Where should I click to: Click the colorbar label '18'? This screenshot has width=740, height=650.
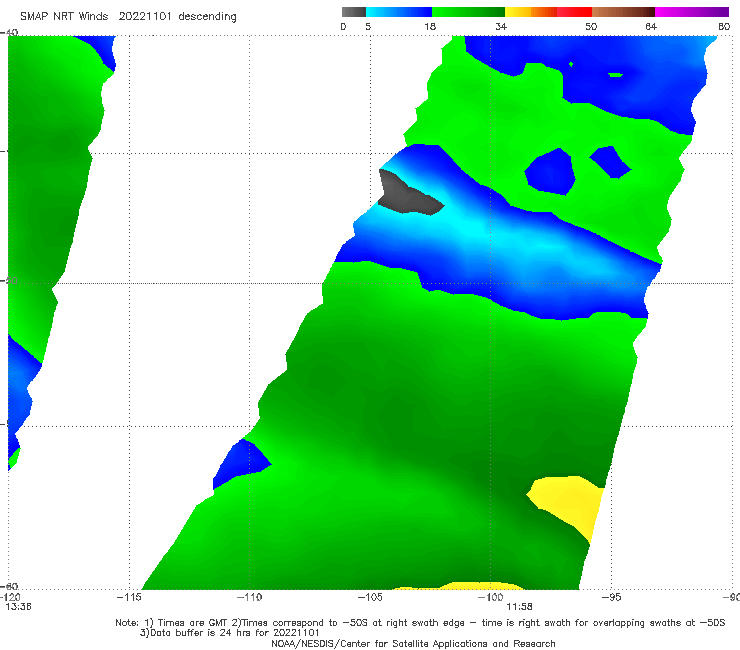pyautogui.click(x=430, y=27)
